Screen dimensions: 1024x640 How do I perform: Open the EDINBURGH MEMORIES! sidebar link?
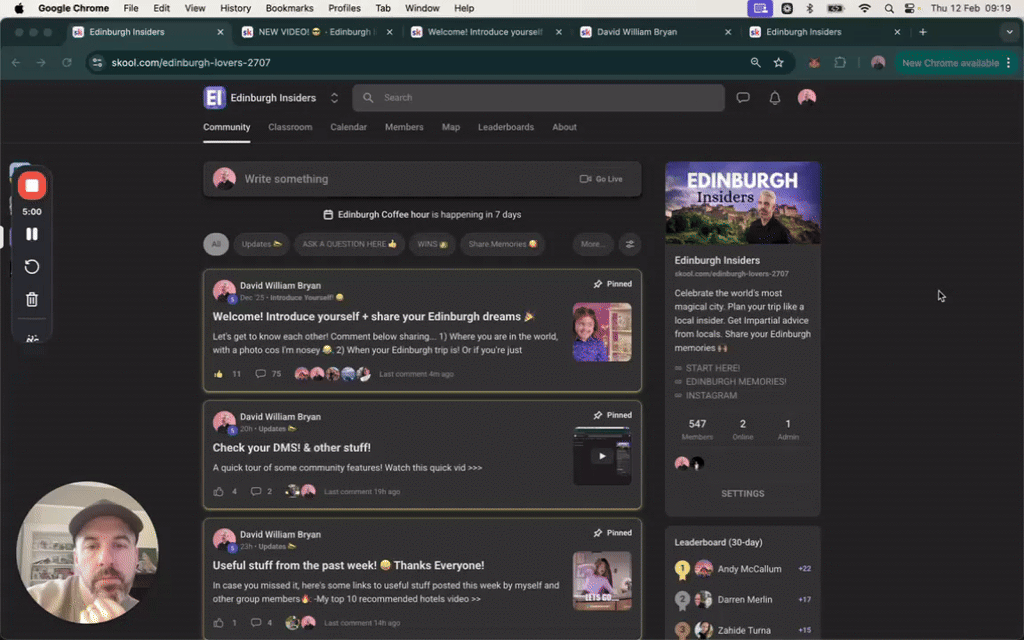pos(735,382)
